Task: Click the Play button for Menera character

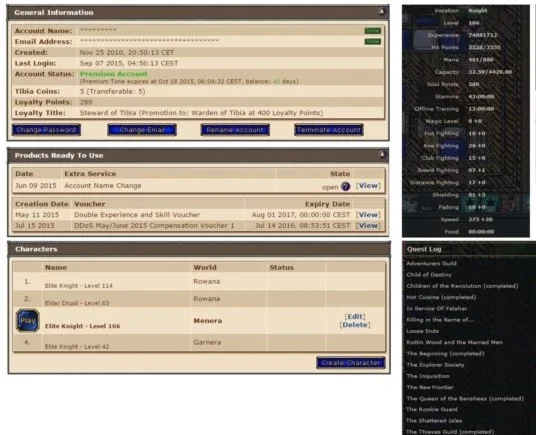Action: click(x=28, y=321)
